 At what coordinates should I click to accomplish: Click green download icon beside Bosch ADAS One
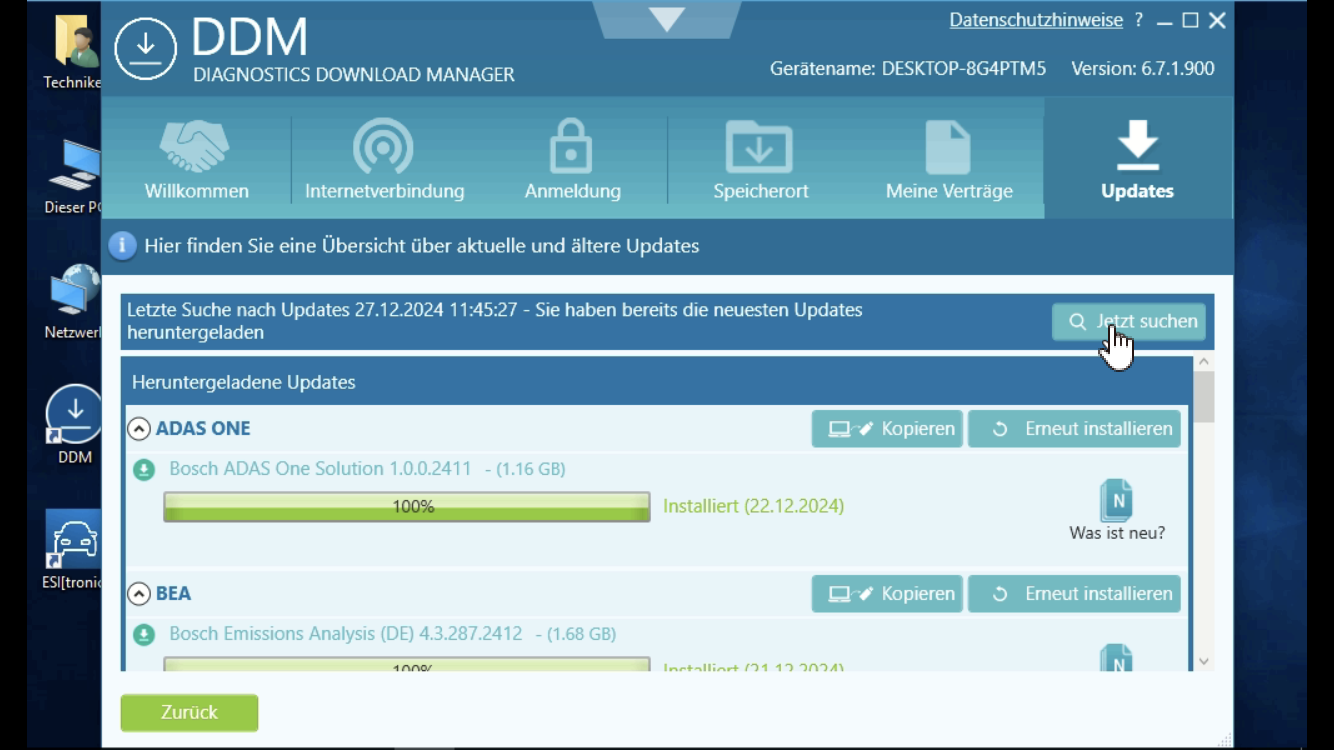[144, 469]
